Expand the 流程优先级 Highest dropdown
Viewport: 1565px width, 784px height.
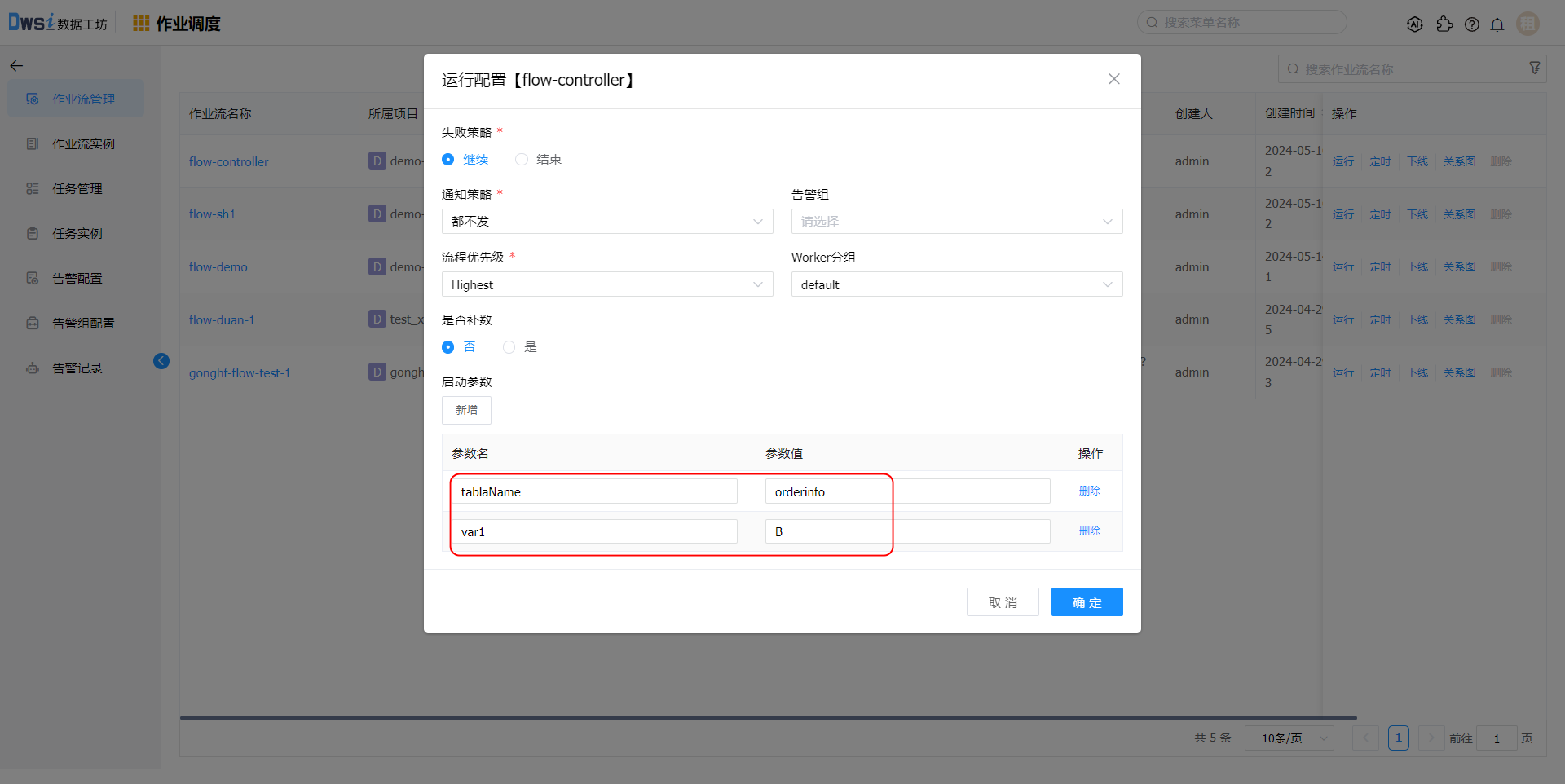click(606, 284)
